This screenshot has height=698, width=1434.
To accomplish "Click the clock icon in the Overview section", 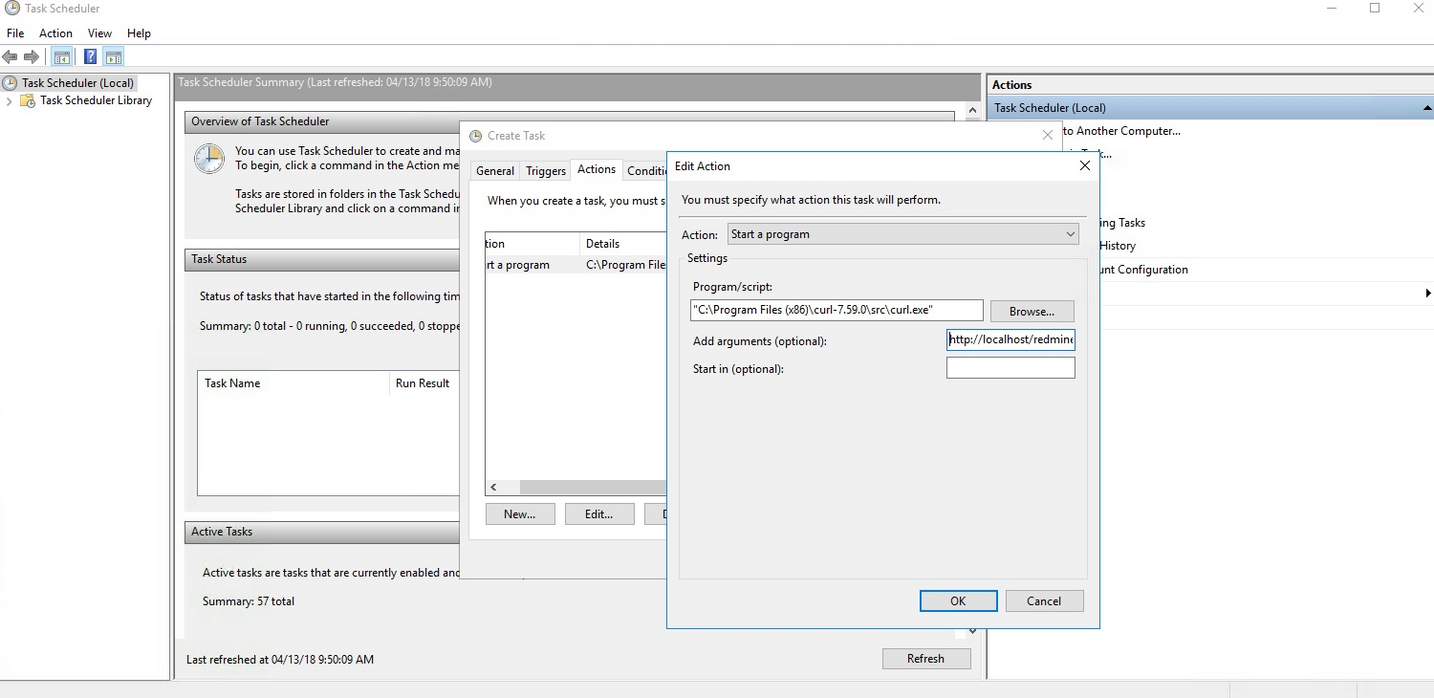I will click(209, 159).
